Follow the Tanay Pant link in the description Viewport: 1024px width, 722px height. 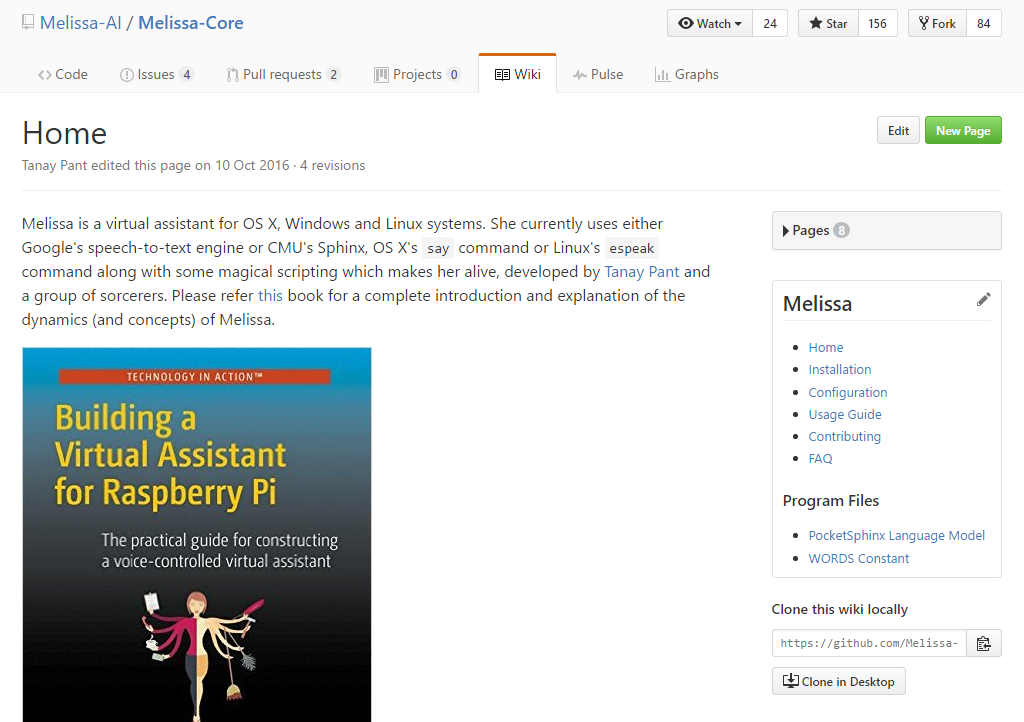tap(641, 272)
